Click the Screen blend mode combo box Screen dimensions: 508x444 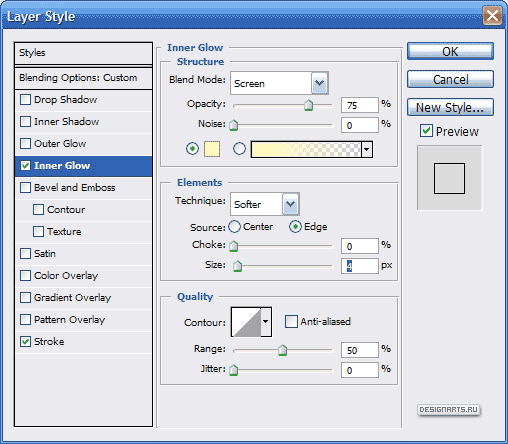pyautogui.click(x=279, y=83)
